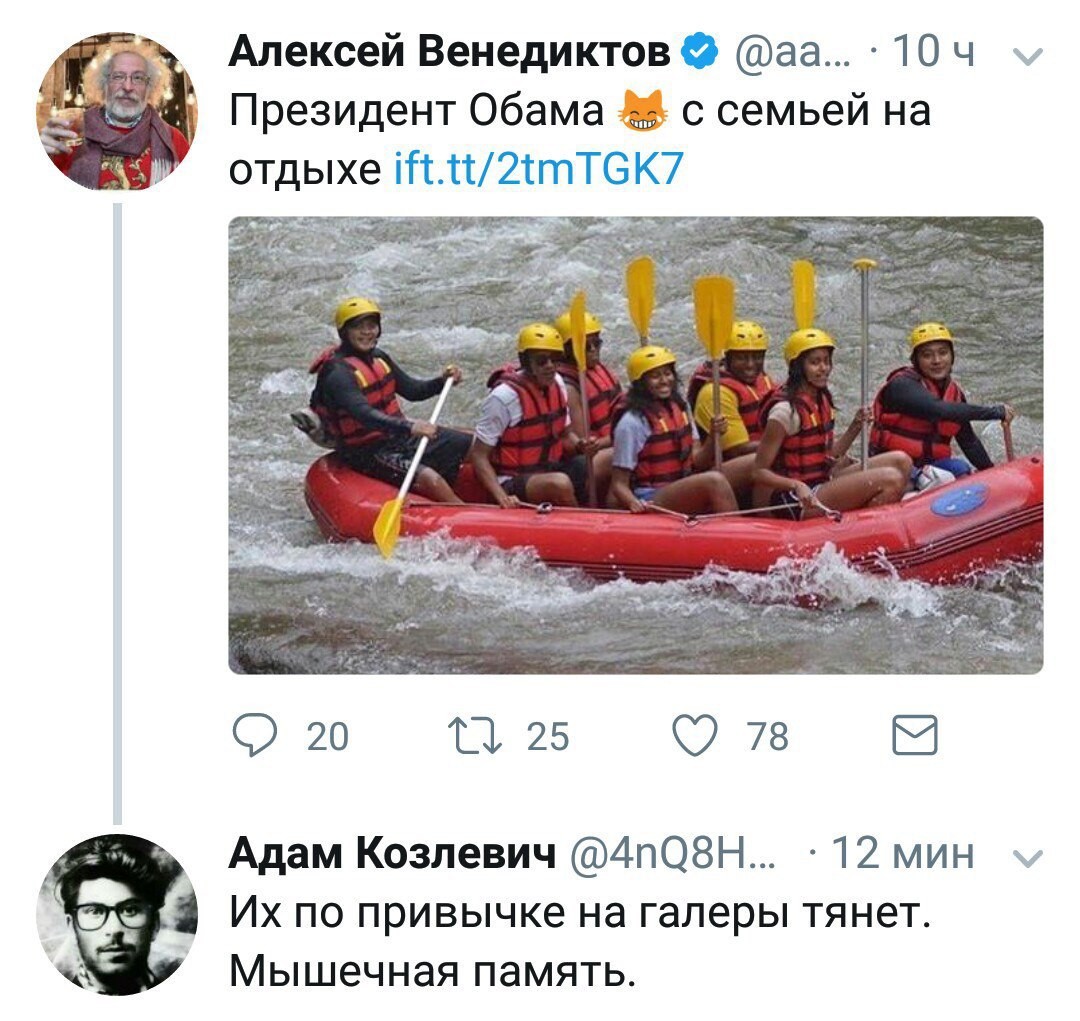Viewport: 1080px width, 1021px height.
Task: Expand options chevron on Козлевич reply
Action: 1028,857
